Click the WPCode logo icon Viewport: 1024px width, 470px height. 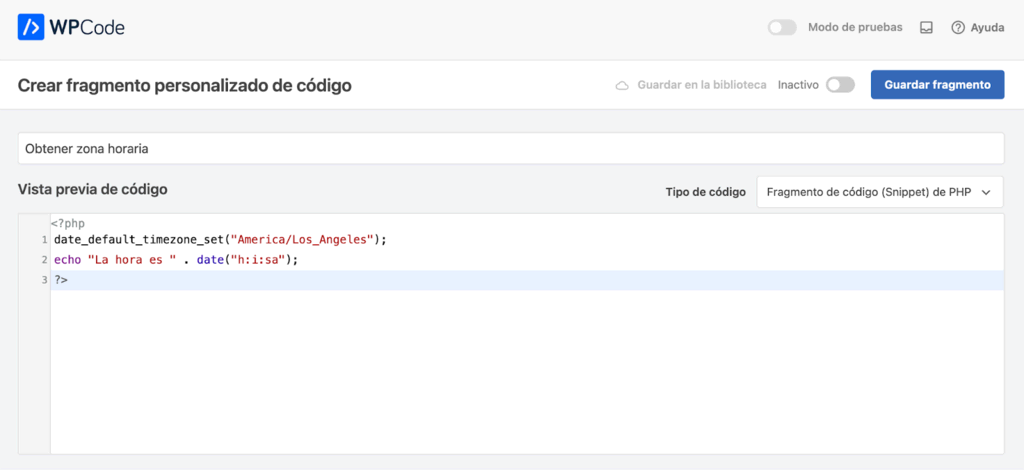pos(31,27)
